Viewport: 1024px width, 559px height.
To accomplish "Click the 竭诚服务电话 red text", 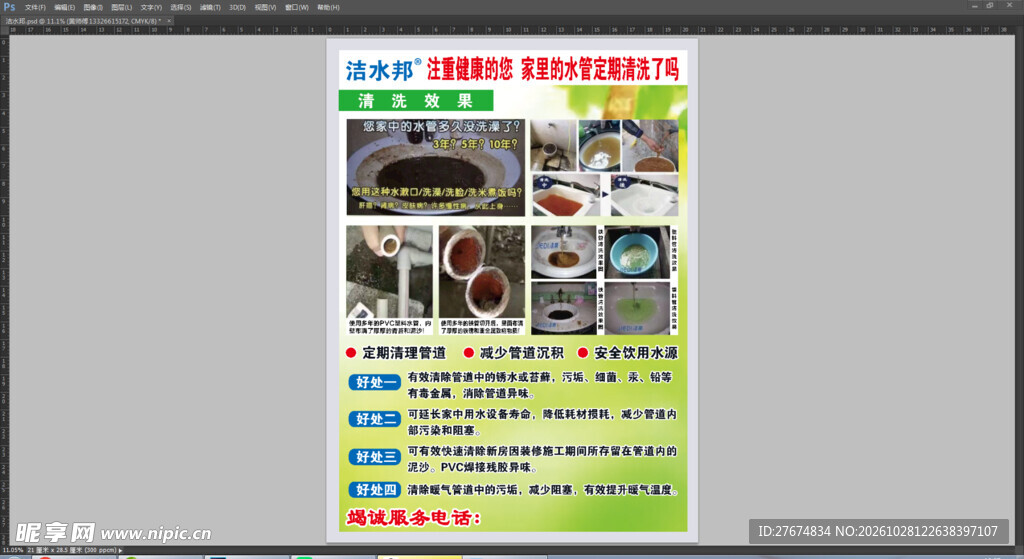I will click(x=413, y=518).
